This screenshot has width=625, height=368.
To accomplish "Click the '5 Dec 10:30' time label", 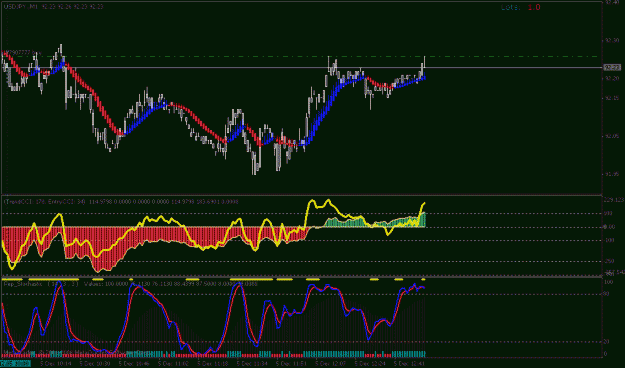I will click(96, 364).
